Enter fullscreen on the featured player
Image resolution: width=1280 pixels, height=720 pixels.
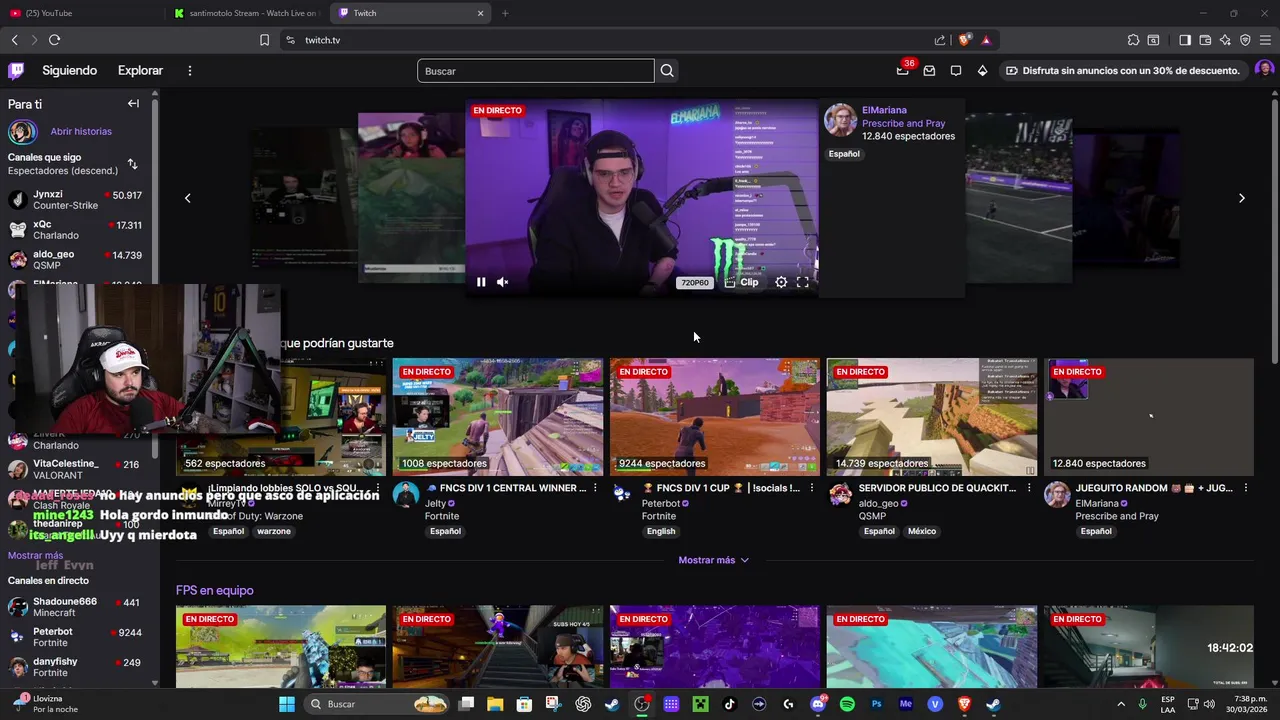click(x=802, y=282)
